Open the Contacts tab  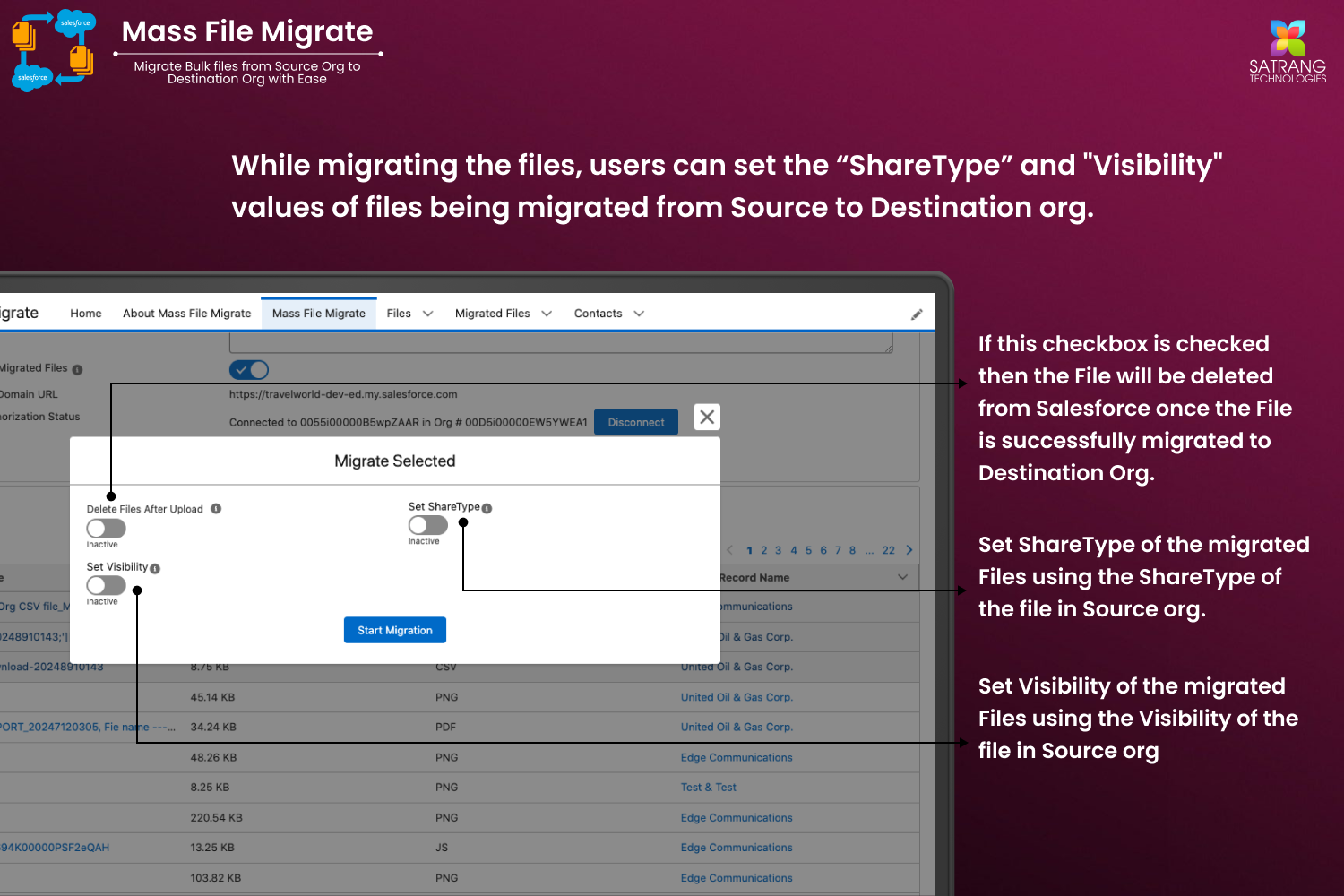click(598, 314)
